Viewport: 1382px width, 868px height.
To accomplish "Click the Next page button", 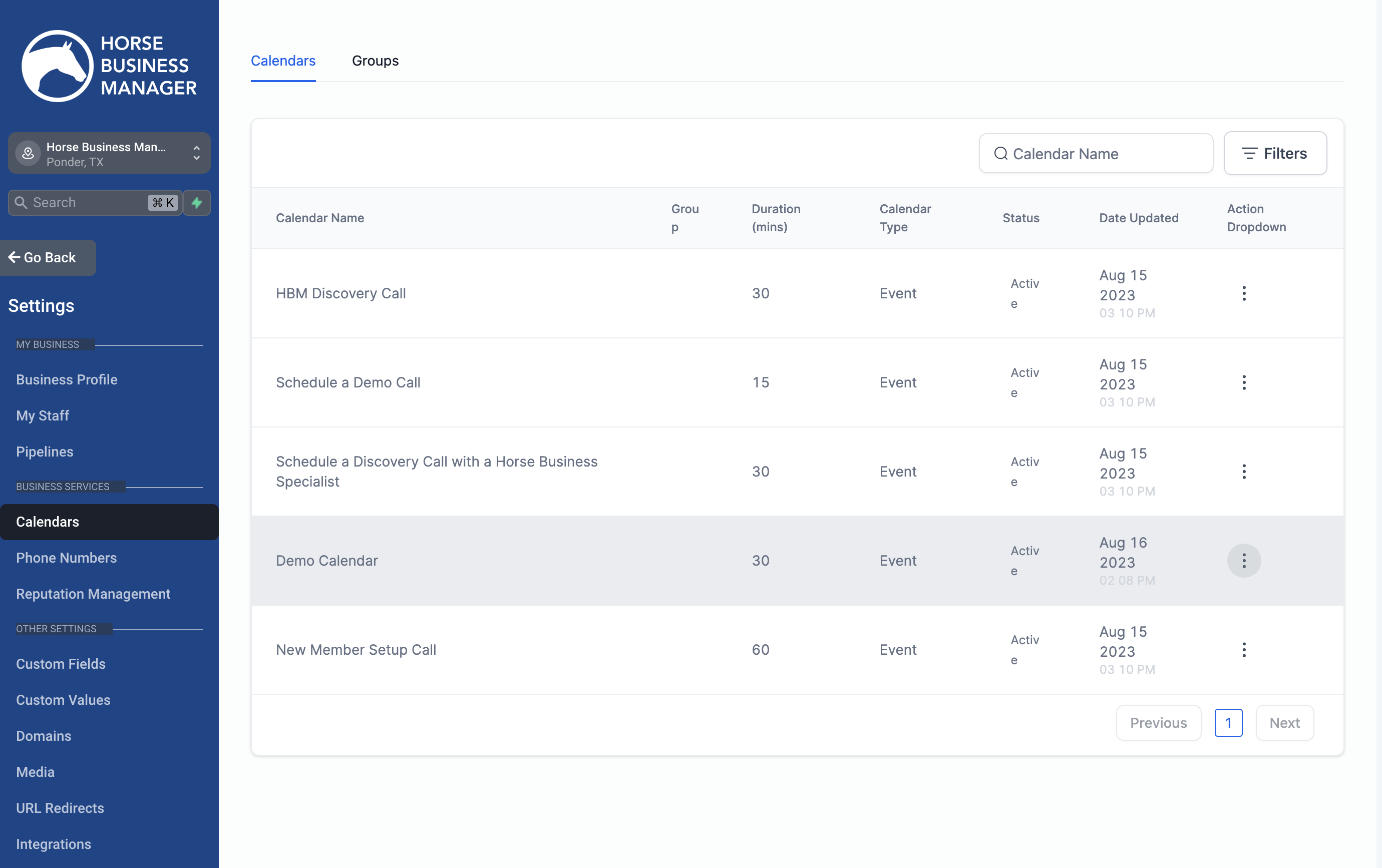I will click(1284, 723).
